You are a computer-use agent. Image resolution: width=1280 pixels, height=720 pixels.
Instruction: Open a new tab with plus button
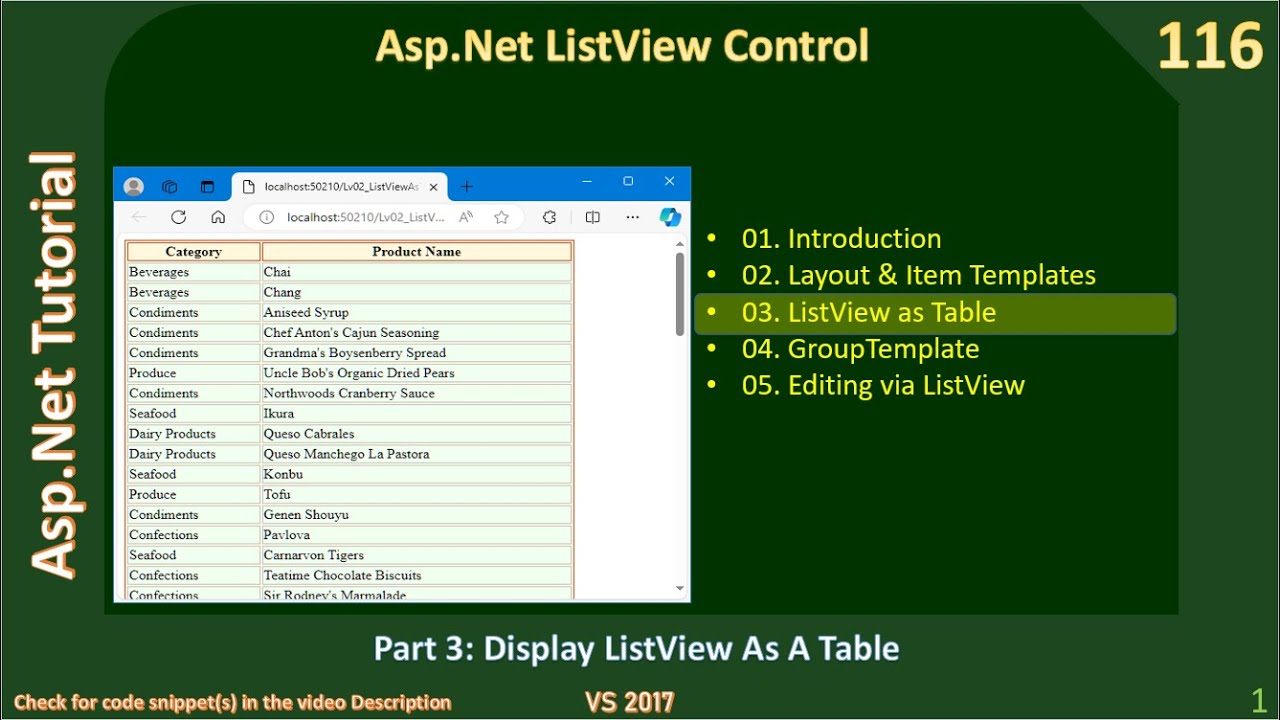pos(466,187)
